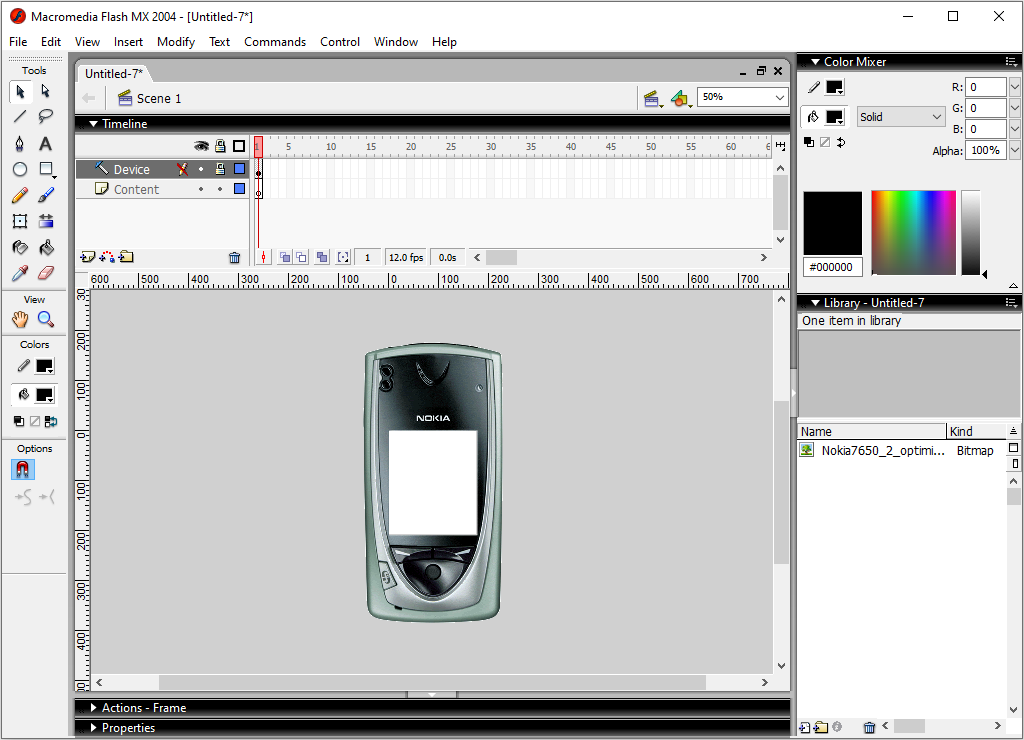
Task: Click the hex color #000000 field
Action: tap(831, 267)
